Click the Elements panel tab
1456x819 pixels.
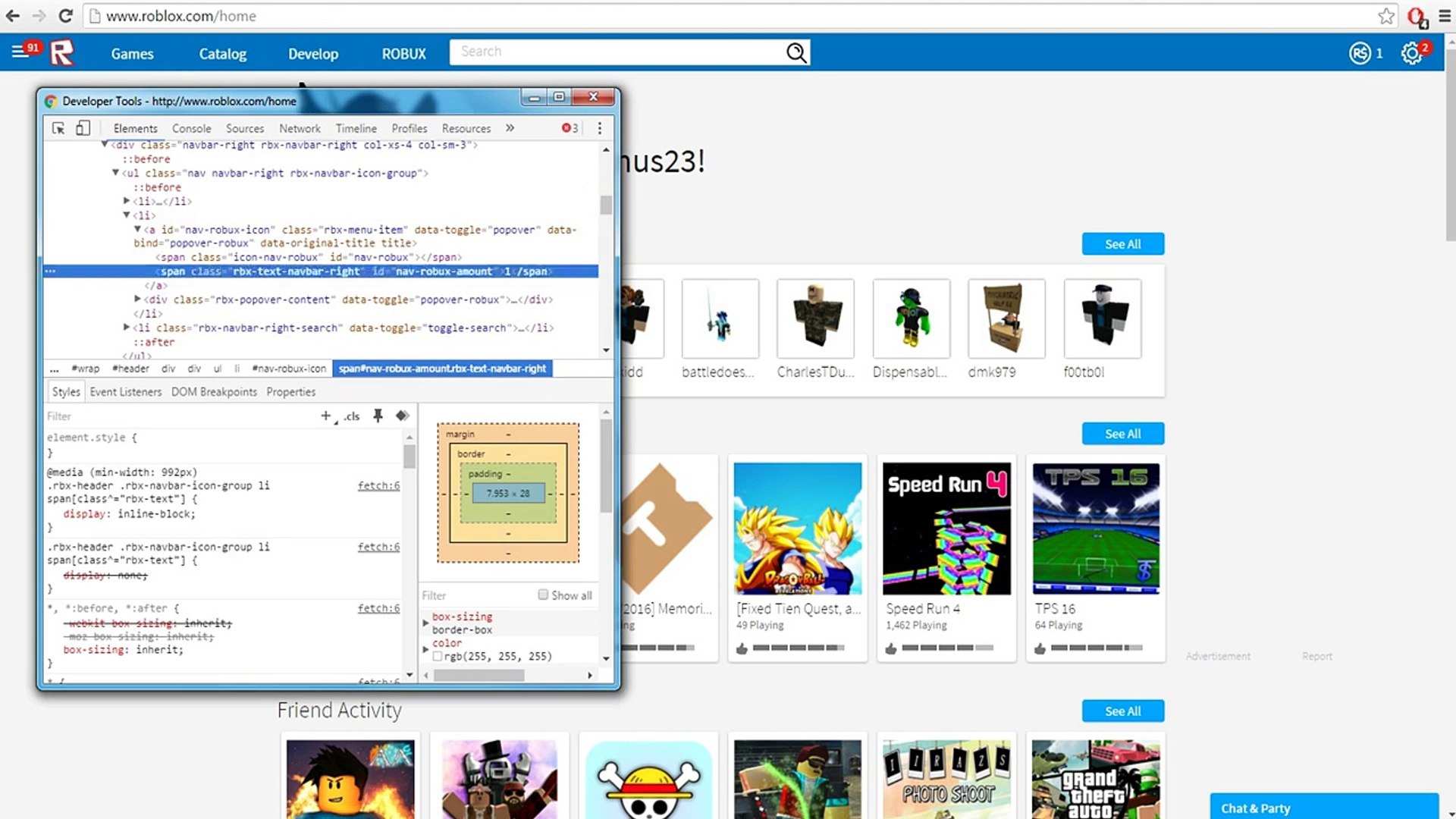(134, 128)
